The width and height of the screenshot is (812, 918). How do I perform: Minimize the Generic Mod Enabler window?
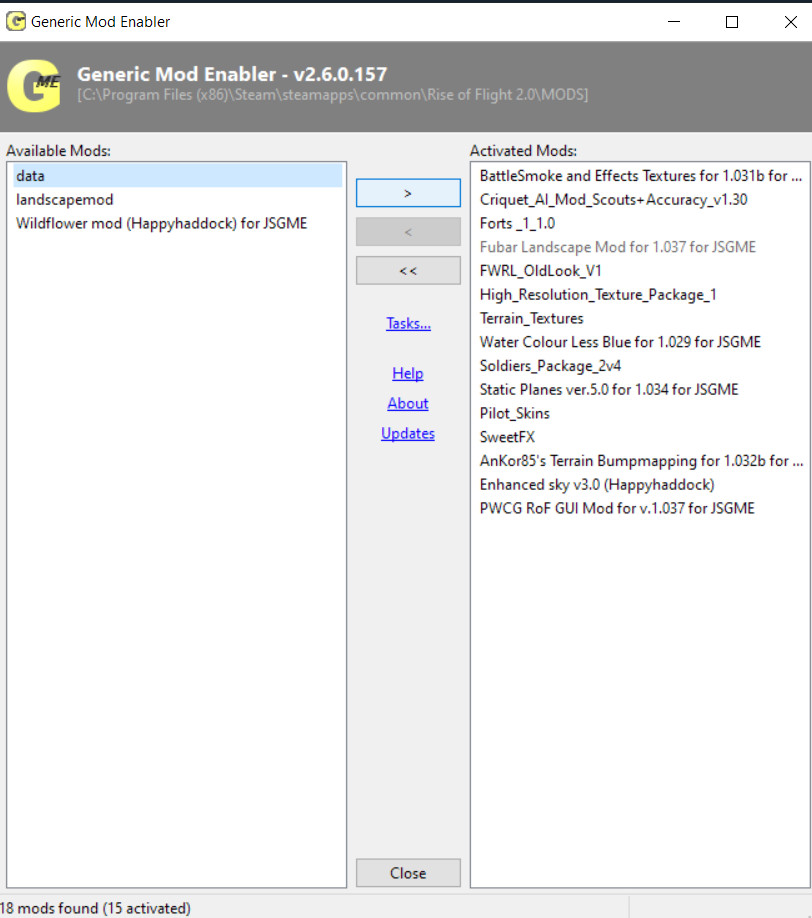[674, 22]
